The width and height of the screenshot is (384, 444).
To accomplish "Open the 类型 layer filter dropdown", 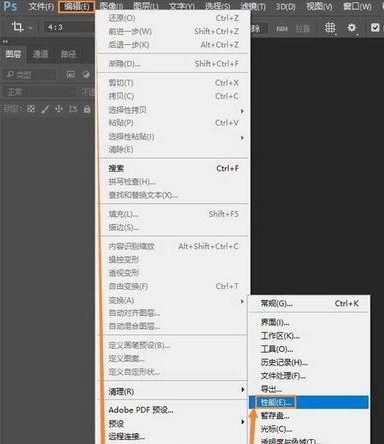I will click(30, 75).
